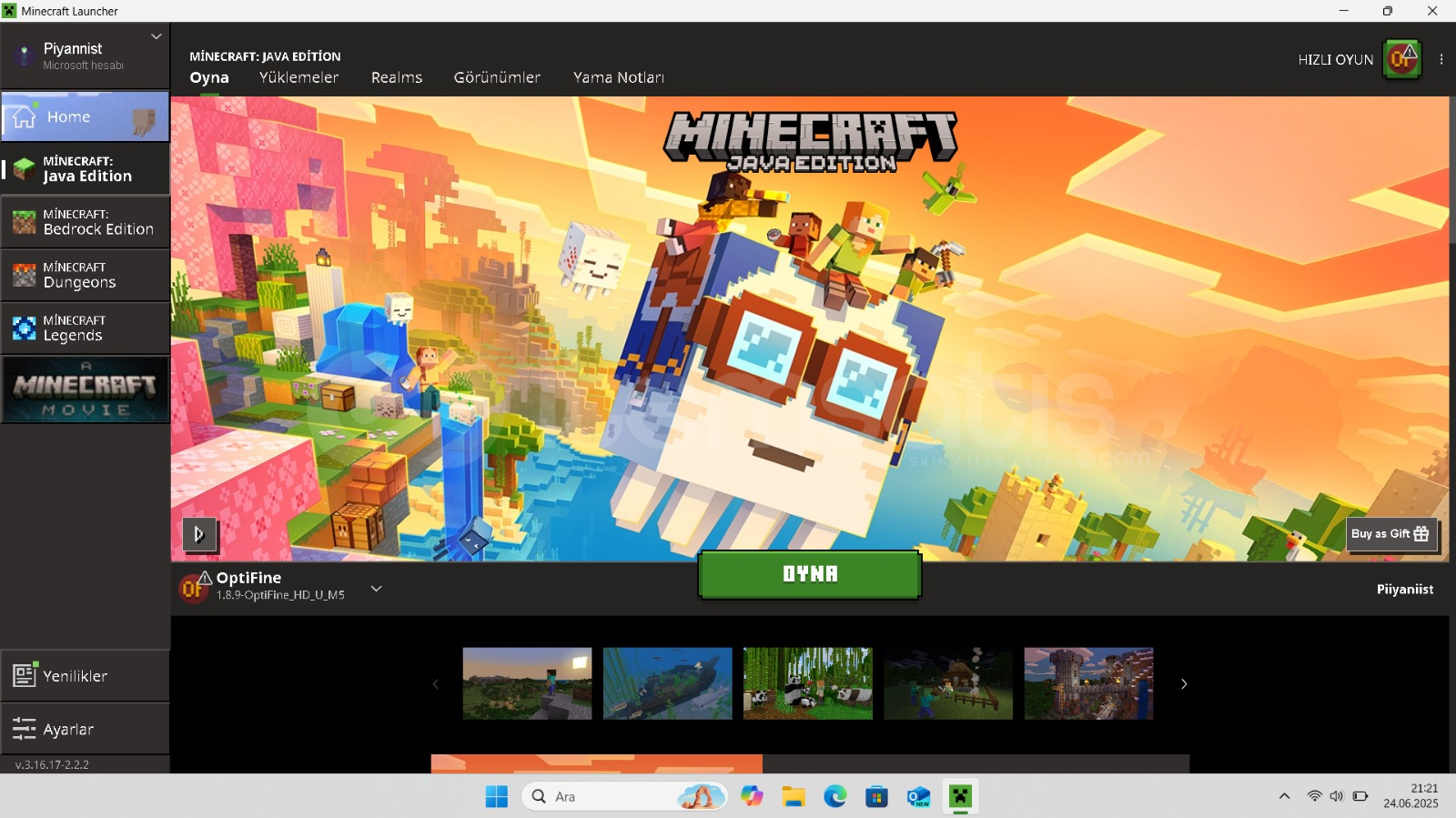Viewport: 1456px width, 818px height.
Task: Click the launcher vertical scrollbar
Action: tap(1452, 168)
